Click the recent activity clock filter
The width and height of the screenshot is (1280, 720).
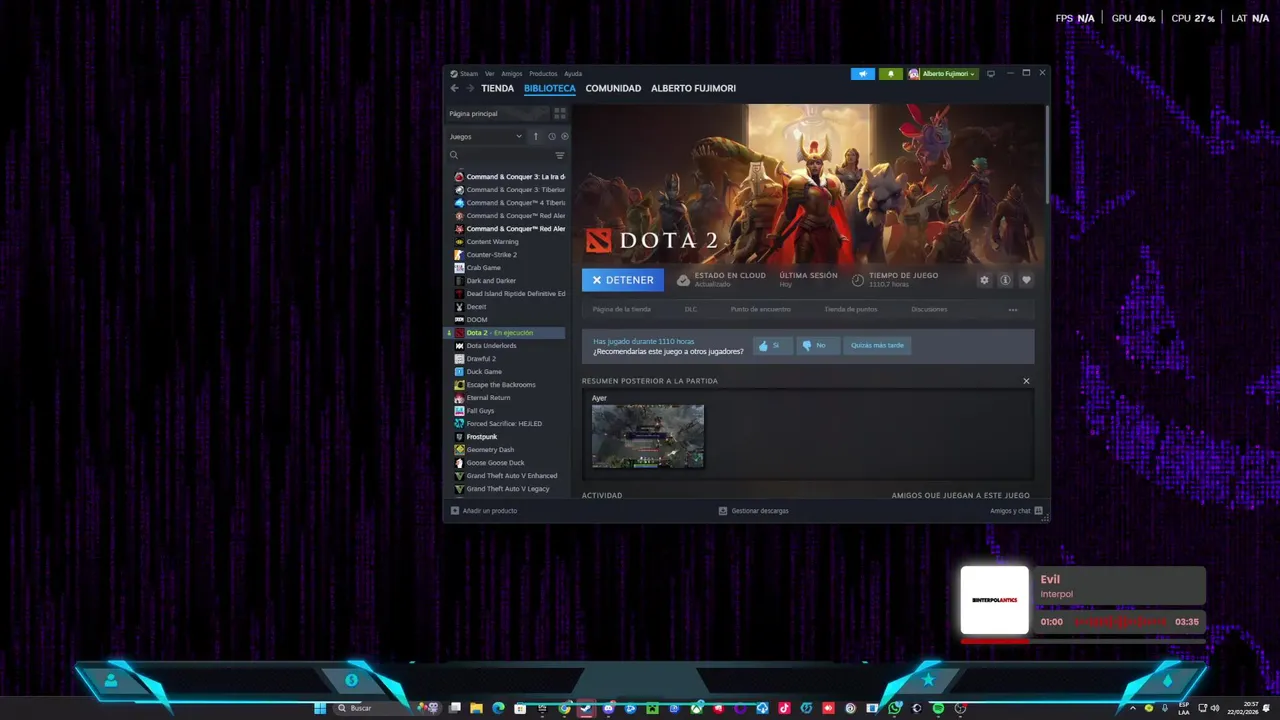point(551,136)
